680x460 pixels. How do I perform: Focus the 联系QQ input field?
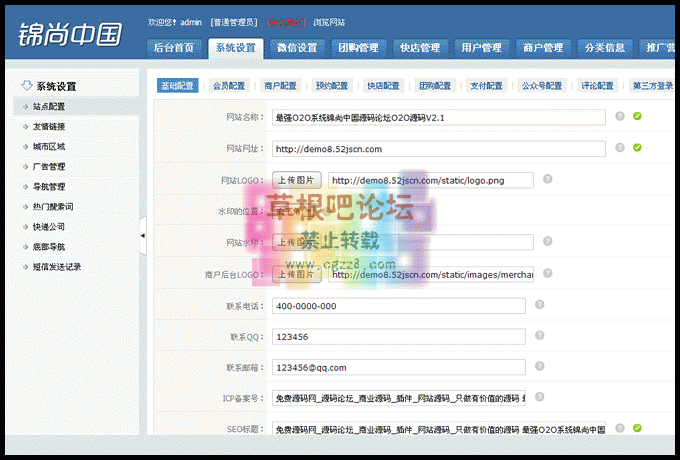(x=399, y=336)
